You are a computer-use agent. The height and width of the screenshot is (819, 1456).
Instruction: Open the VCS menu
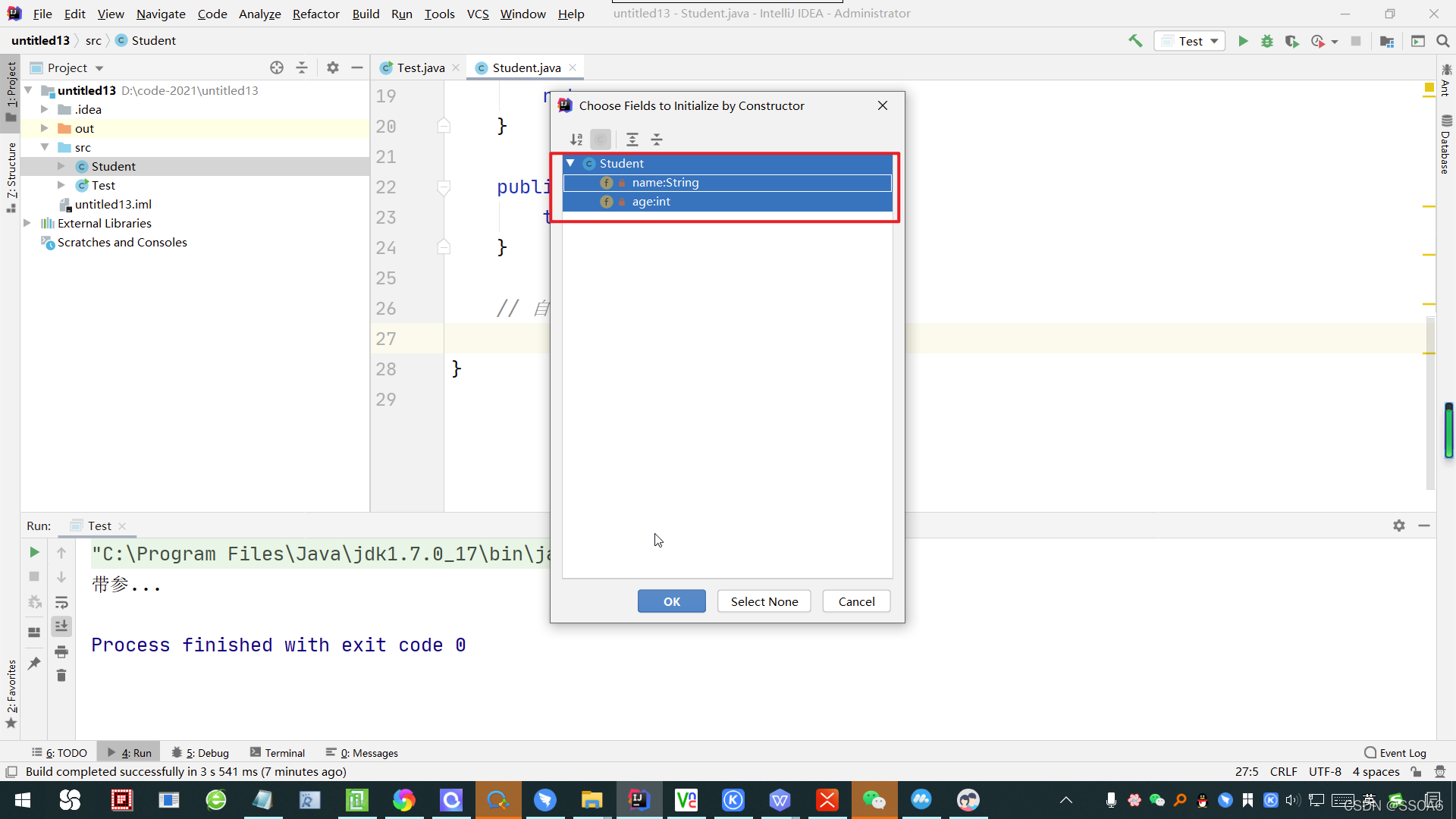click(x=478, y=14)
